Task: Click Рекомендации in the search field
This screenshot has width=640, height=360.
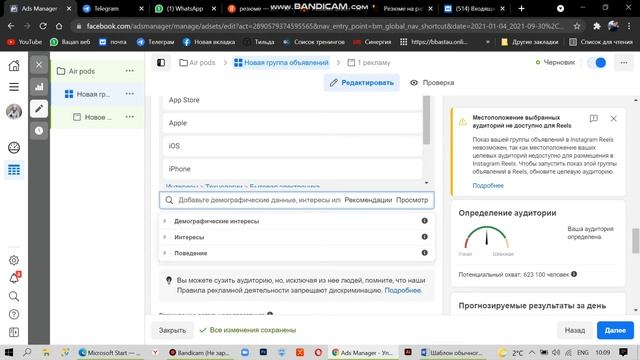Action: 368,200
